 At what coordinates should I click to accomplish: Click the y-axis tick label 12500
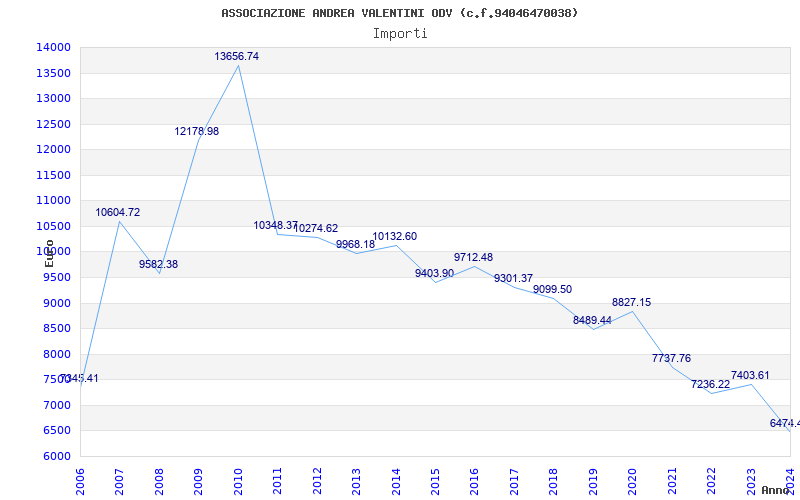pos(53,124)
